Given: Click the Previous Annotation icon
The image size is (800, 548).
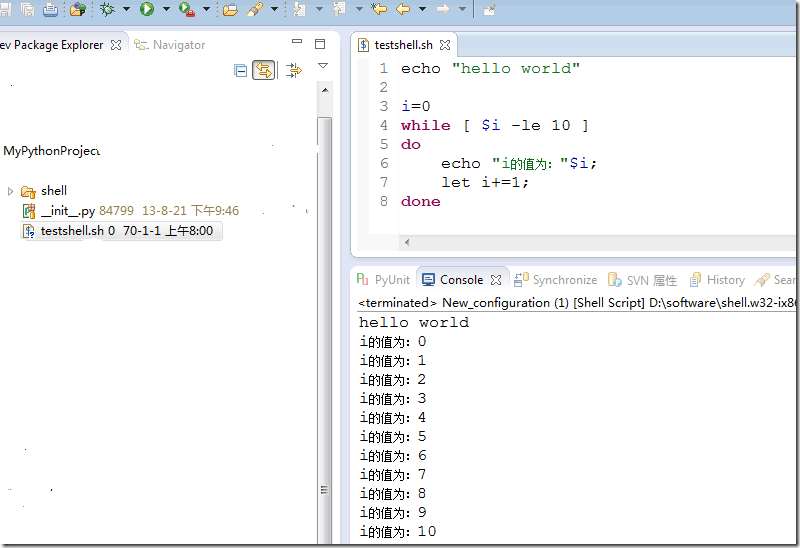Looking at the screenshot, I should pyautogui.click(x=339, y=9).
